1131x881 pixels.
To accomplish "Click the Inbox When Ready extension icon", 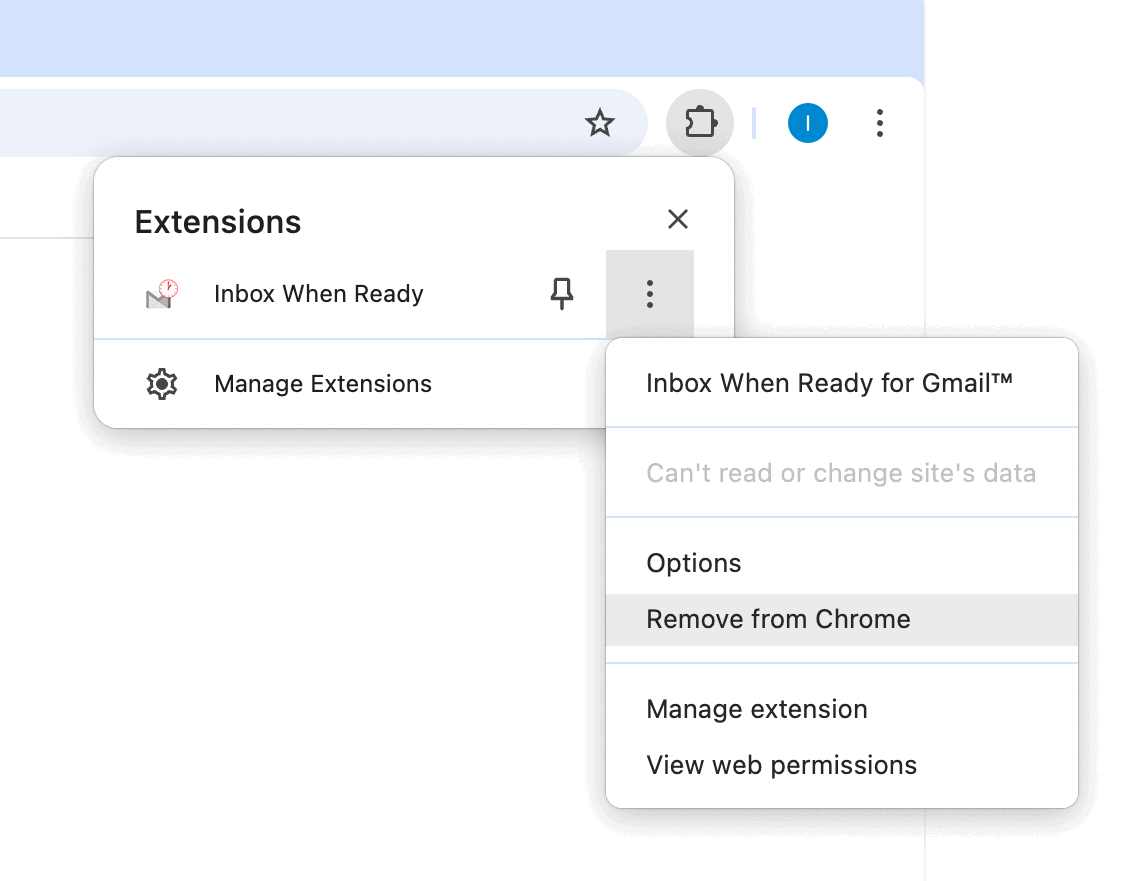I will [x=162, y=294].
